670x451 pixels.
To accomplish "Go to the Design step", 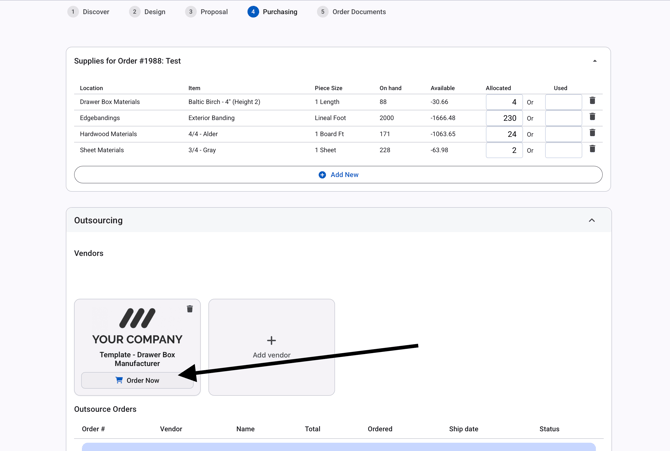I will click(147, 12).
